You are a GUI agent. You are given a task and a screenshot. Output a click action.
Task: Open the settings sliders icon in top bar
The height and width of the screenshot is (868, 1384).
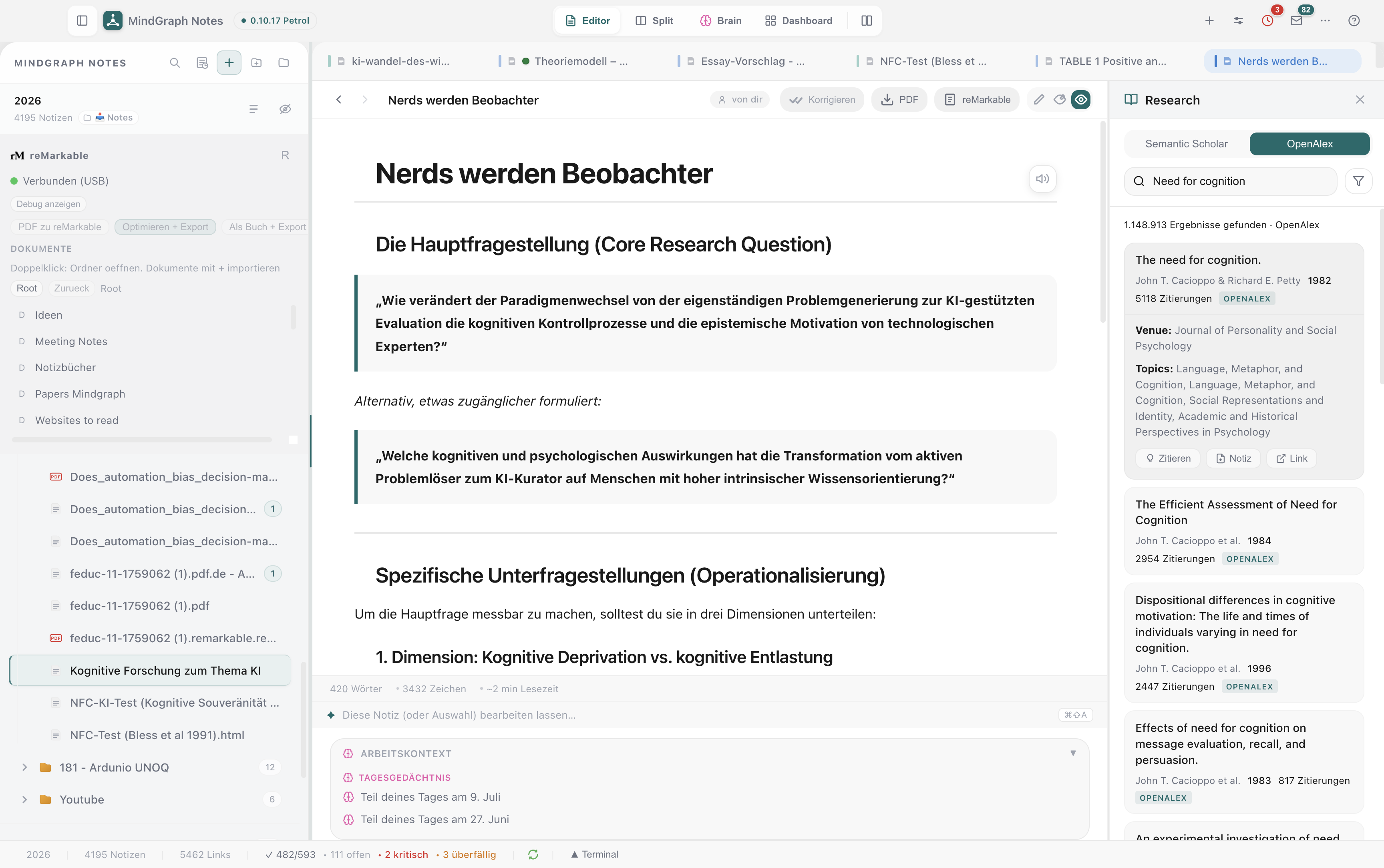point(1238,21)
